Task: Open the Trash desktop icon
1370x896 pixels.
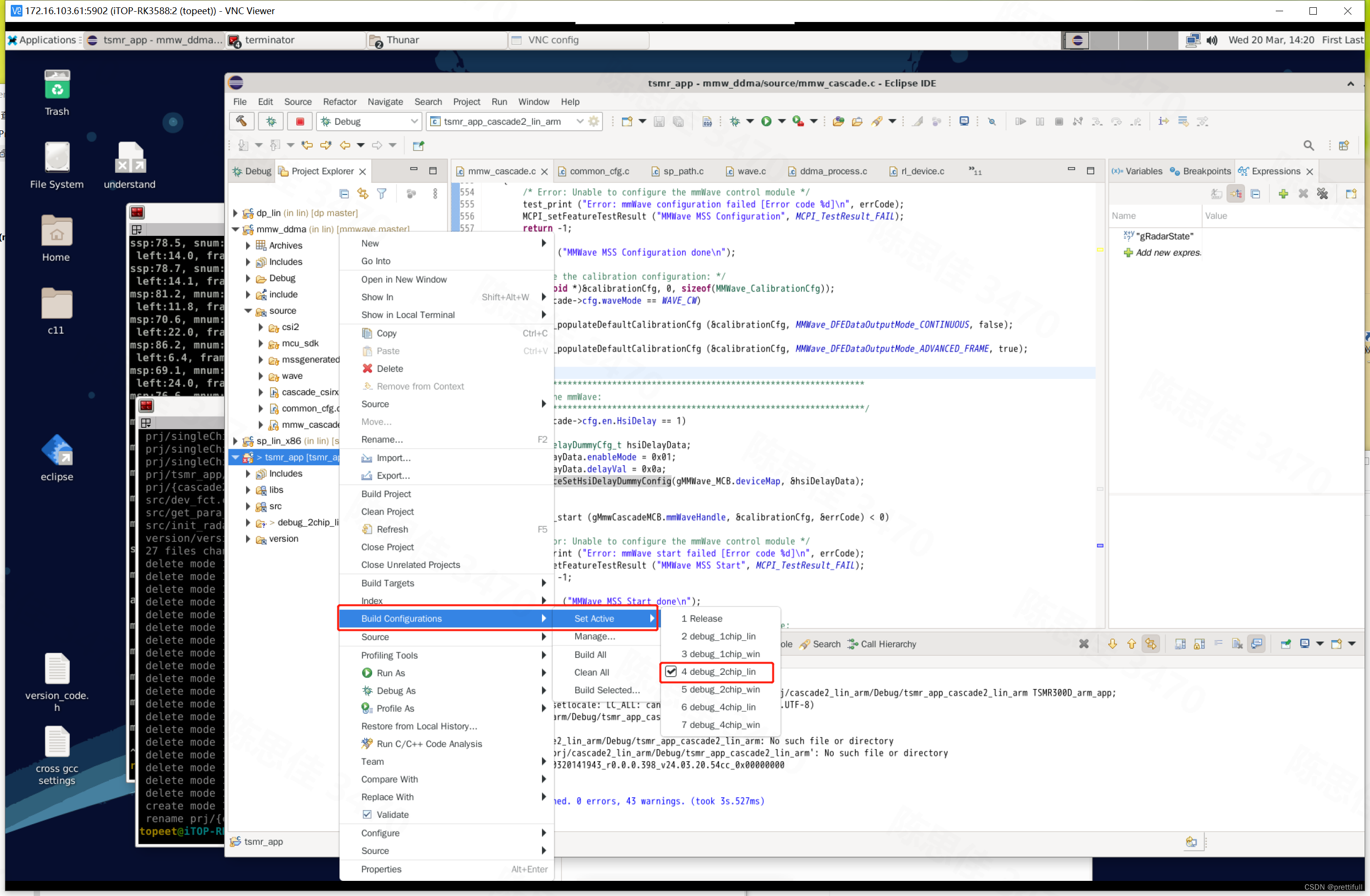Action: (57, 84)
